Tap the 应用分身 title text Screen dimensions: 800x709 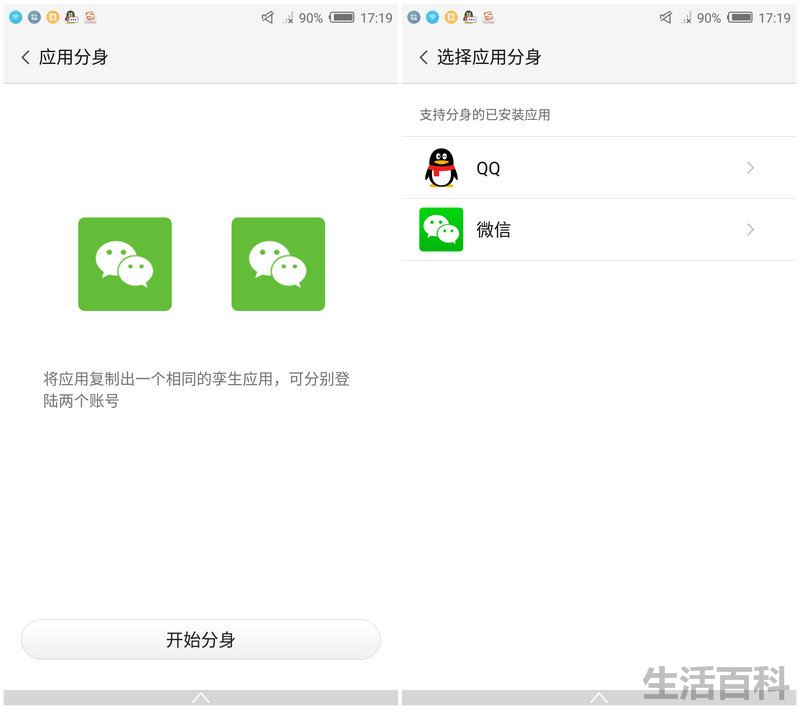(73, 57)
